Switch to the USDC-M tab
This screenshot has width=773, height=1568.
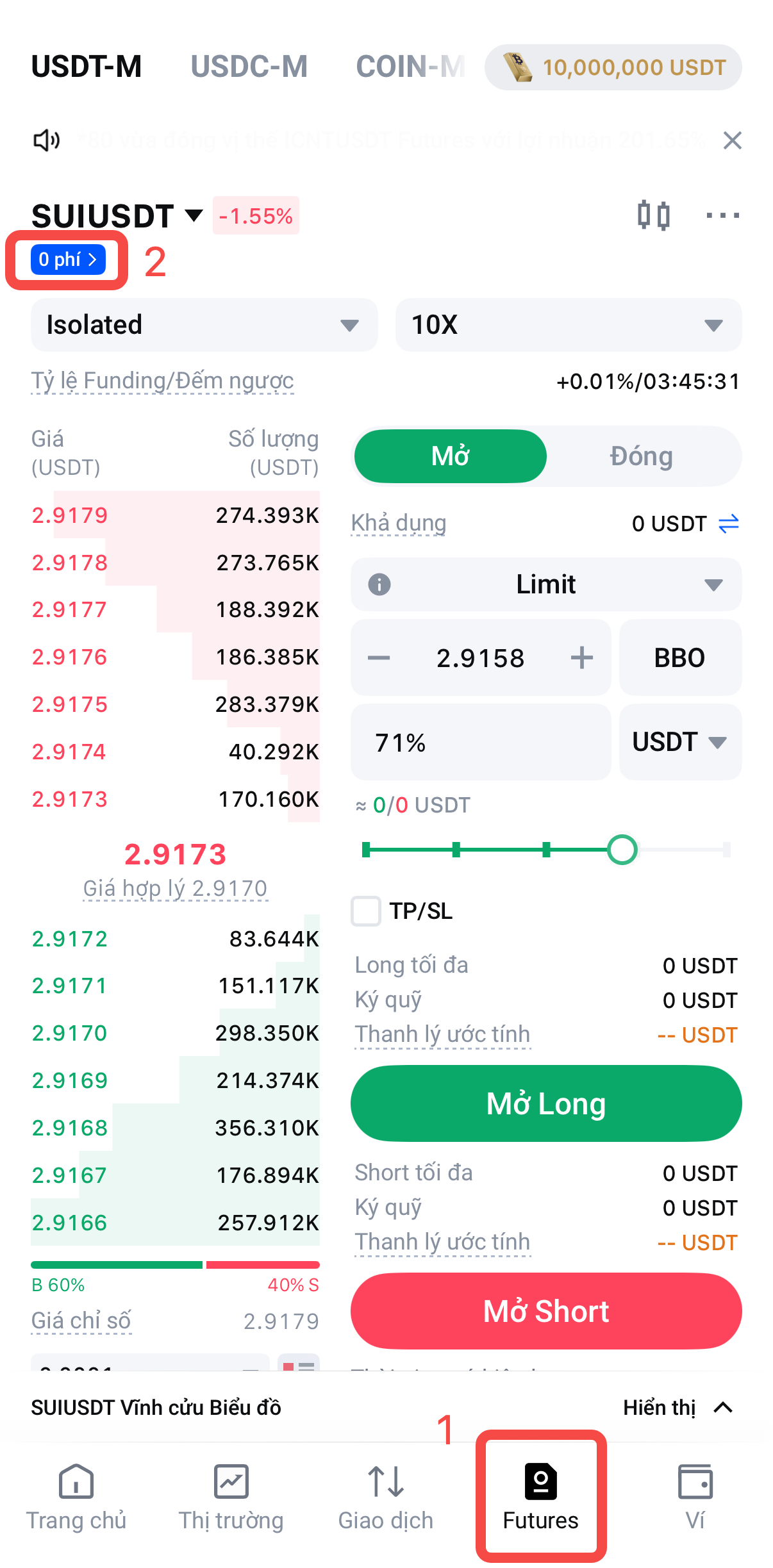pyautogui.click(x=249, y=67)
